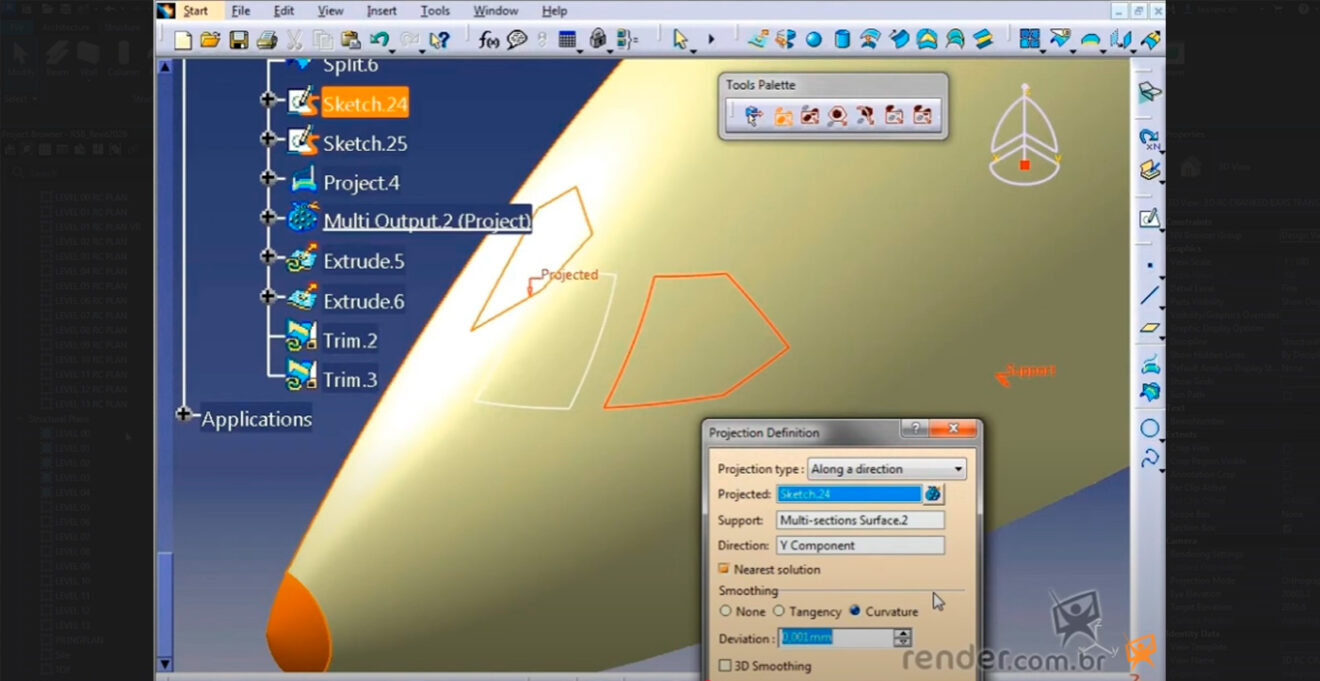Image resolution: width=1320 pixels, height=681 pixels.
Task: Toggle the Nearest solution checkbox
Action: [x=724, y=569]
